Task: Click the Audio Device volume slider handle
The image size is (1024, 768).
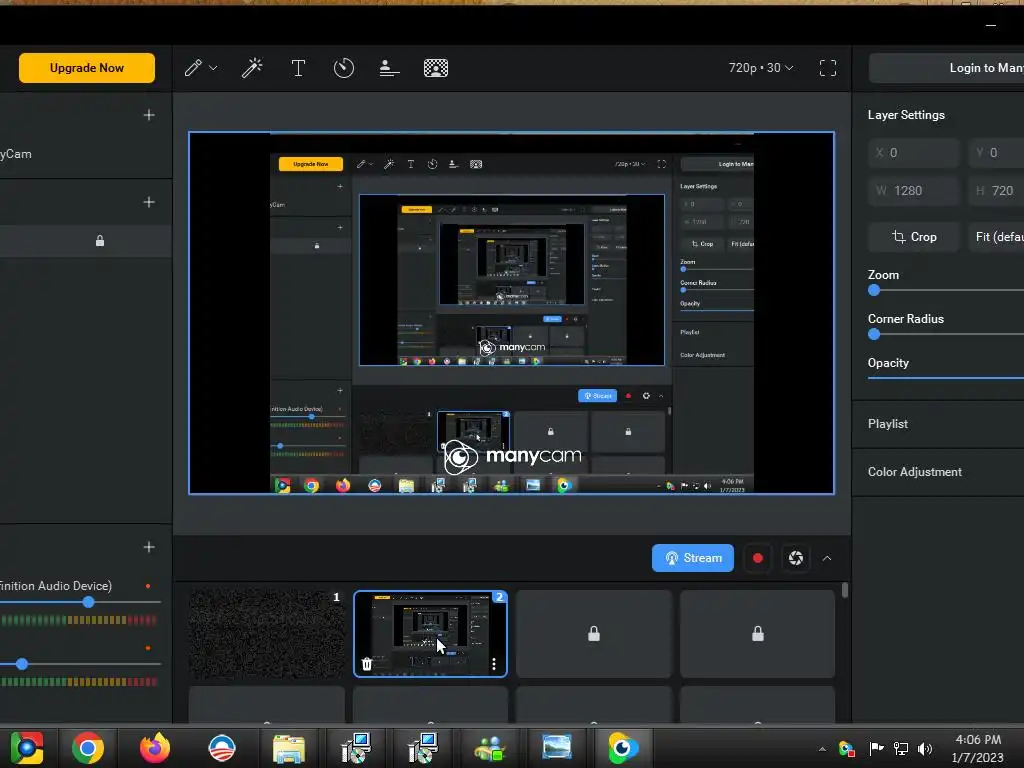Action: click(88, 602)
